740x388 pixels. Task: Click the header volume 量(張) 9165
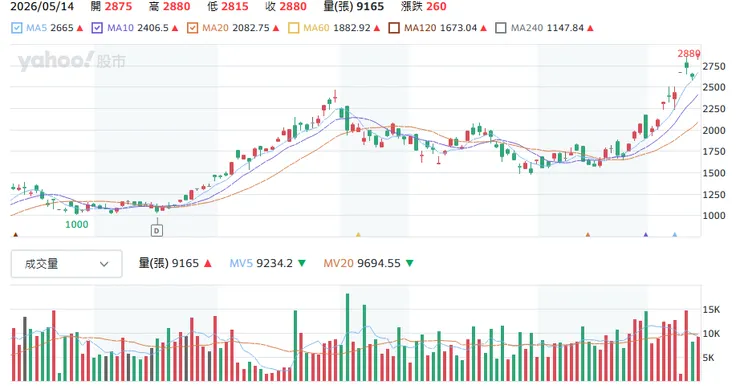coord(353,7)
